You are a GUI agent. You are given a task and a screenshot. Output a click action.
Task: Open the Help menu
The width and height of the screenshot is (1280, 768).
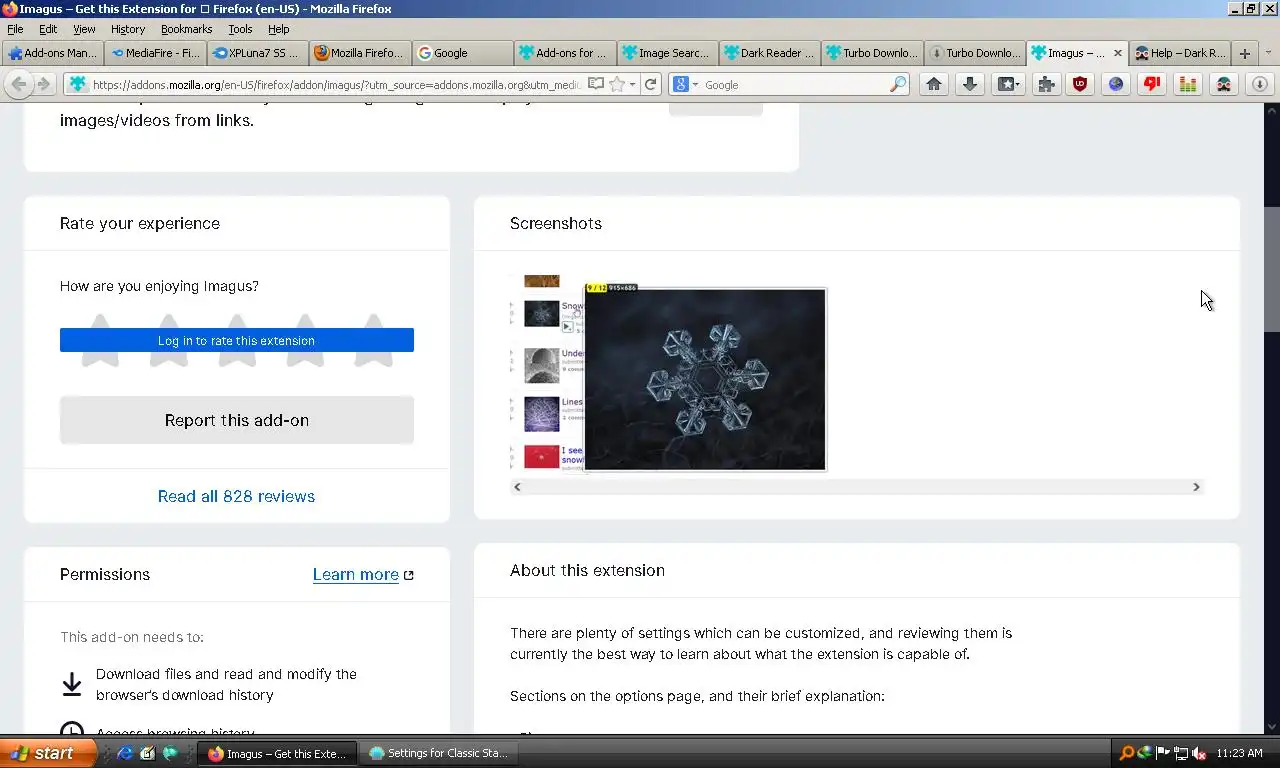pyautogui.click(x=279, y=29)
